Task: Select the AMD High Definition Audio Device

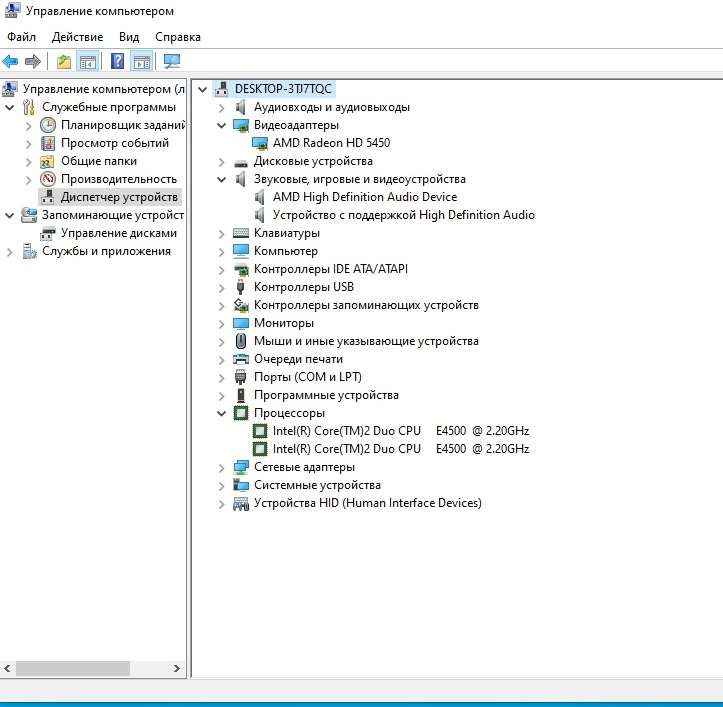Action: pos(364,197)
